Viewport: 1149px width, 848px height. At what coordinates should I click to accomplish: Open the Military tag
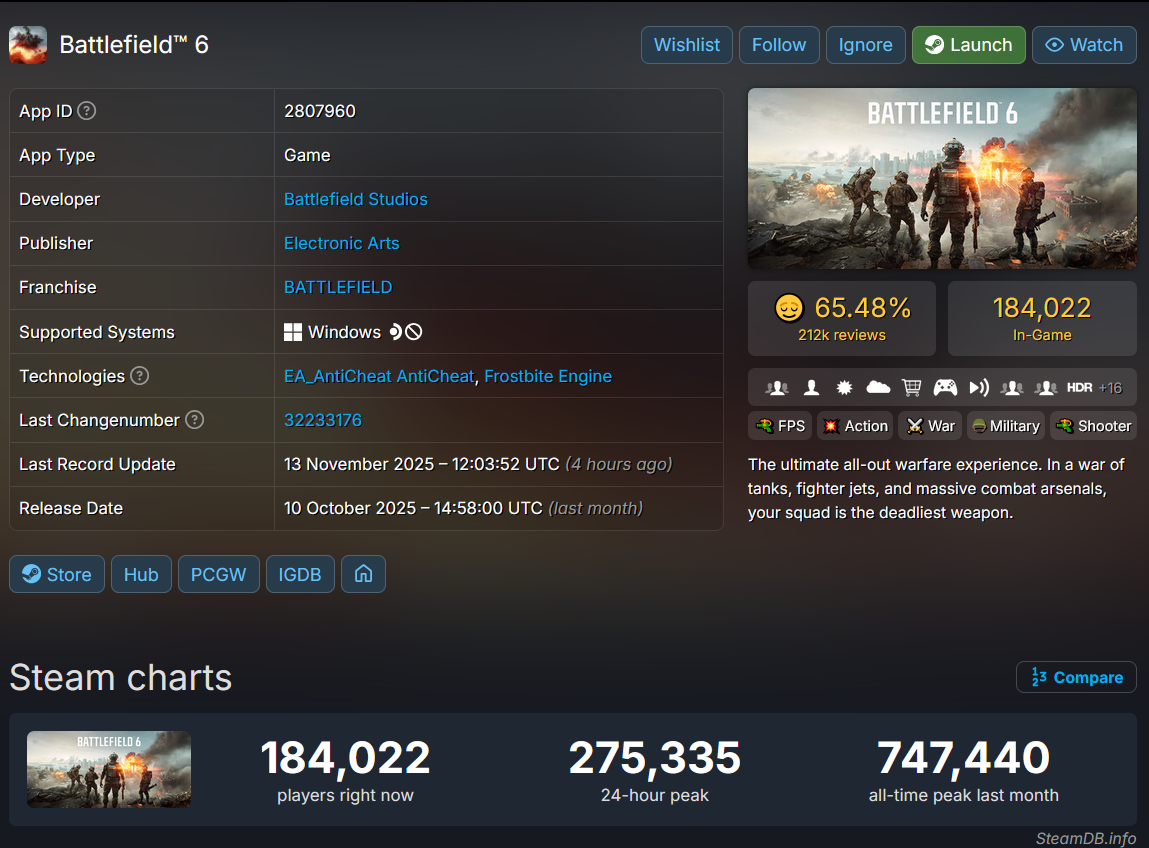click(x=1004, y=426)
